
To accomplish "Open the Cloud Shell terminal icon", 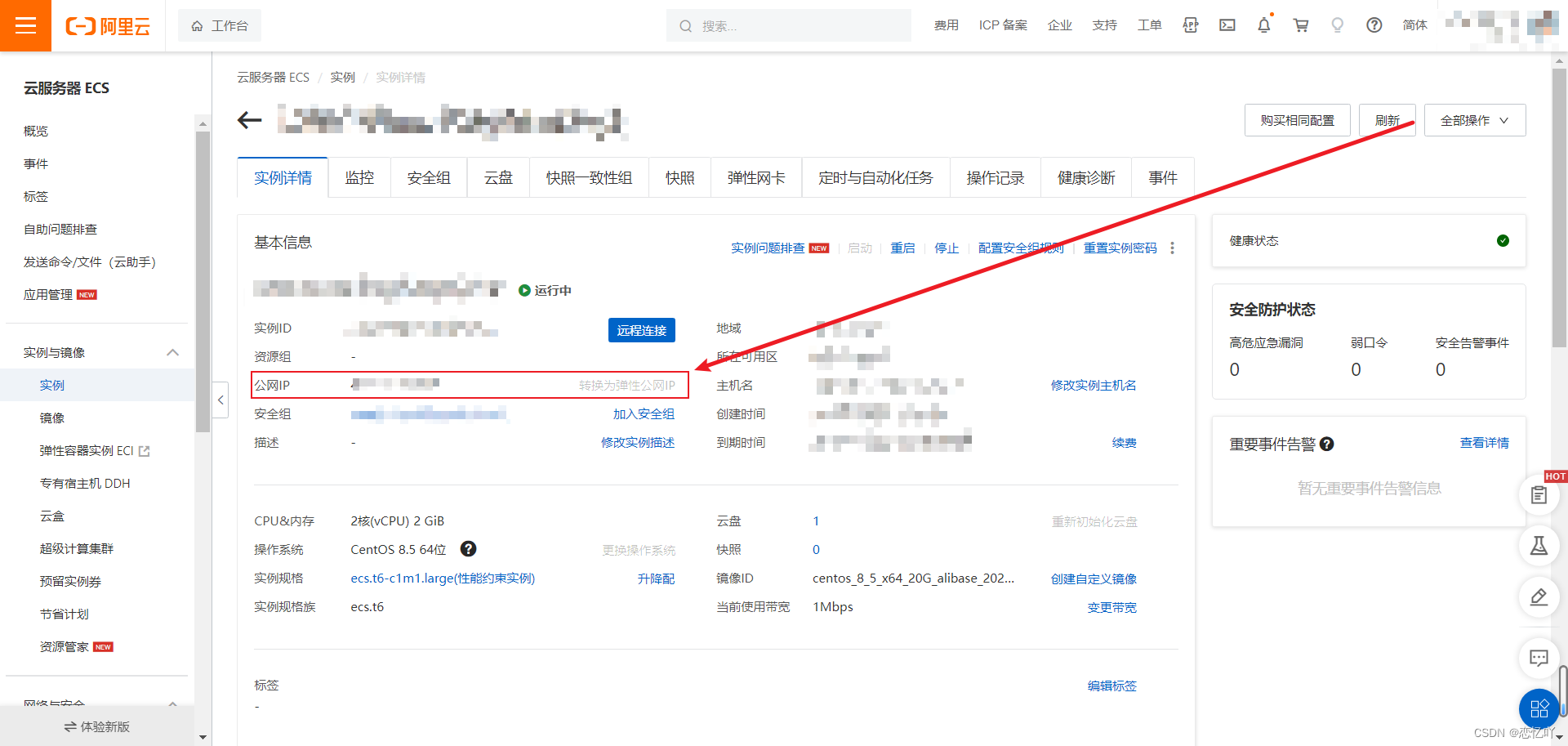I will (1227, 25).
